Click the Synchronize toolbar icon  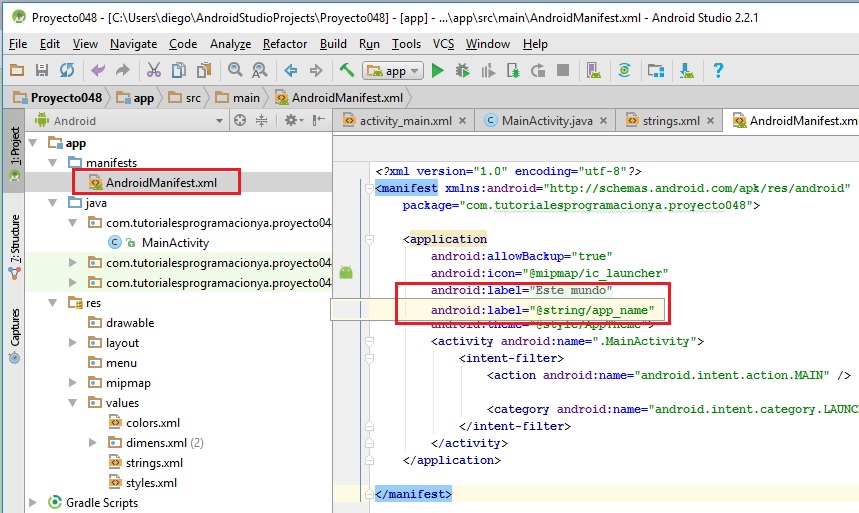click(67, 70)
